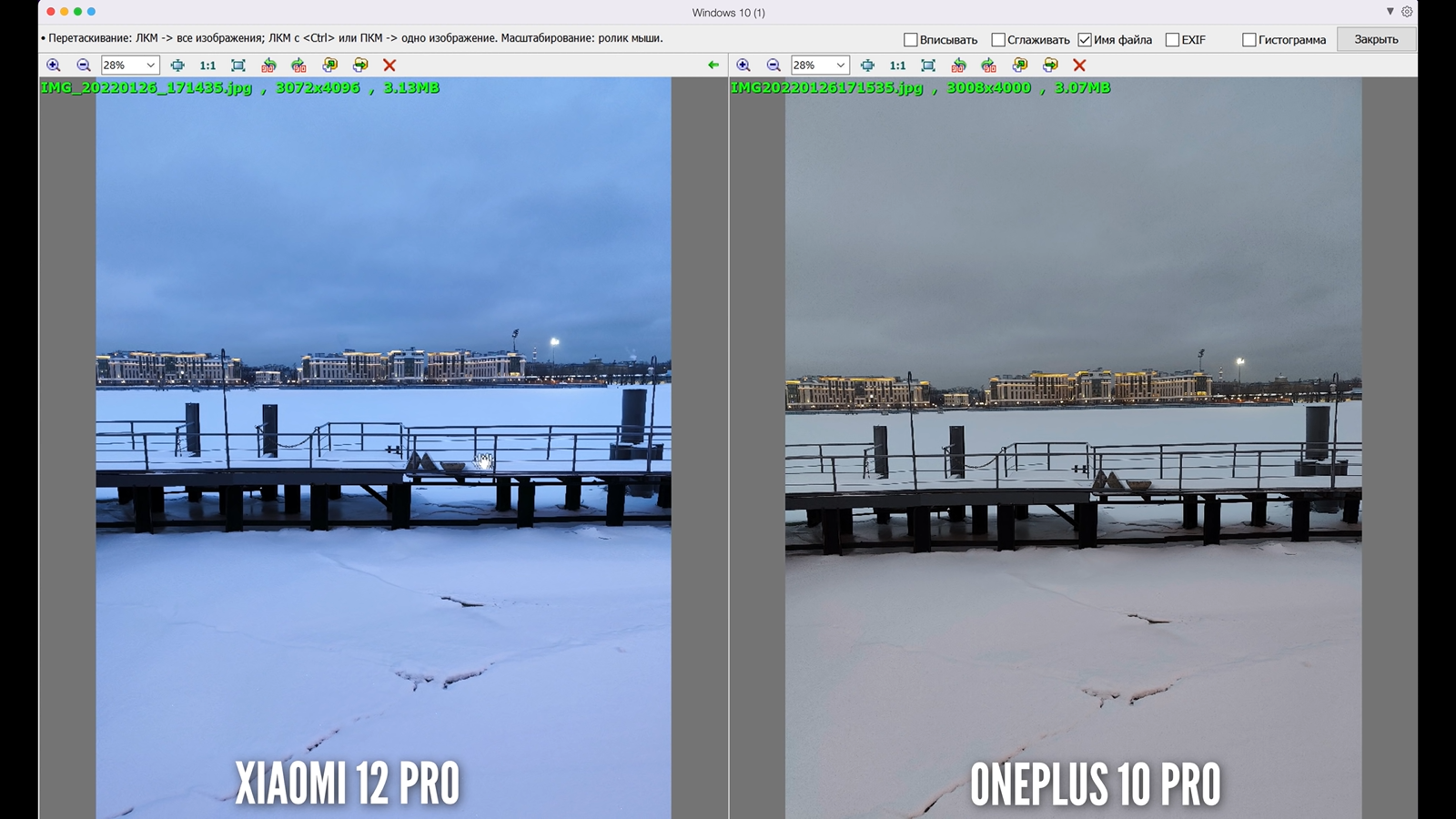Image resolution: width=1456 pixels, height=819 pixels.
Task: Uncheck the Имя файла checkbox
Action: [x=1085, y=40]
